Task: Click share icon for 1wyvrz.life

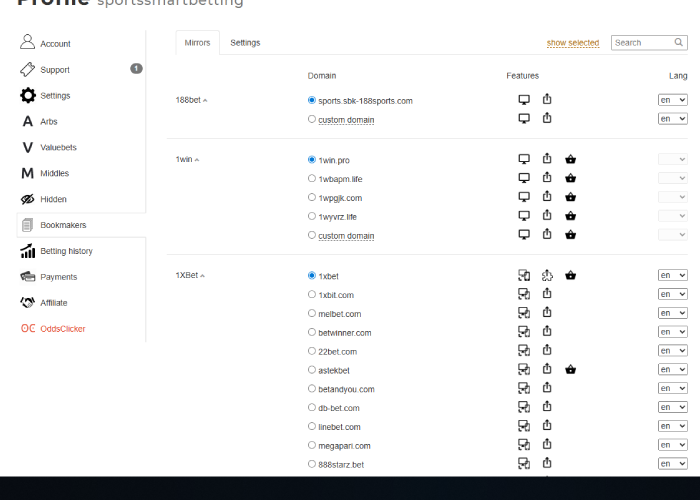Action: [x=547, y=215]
